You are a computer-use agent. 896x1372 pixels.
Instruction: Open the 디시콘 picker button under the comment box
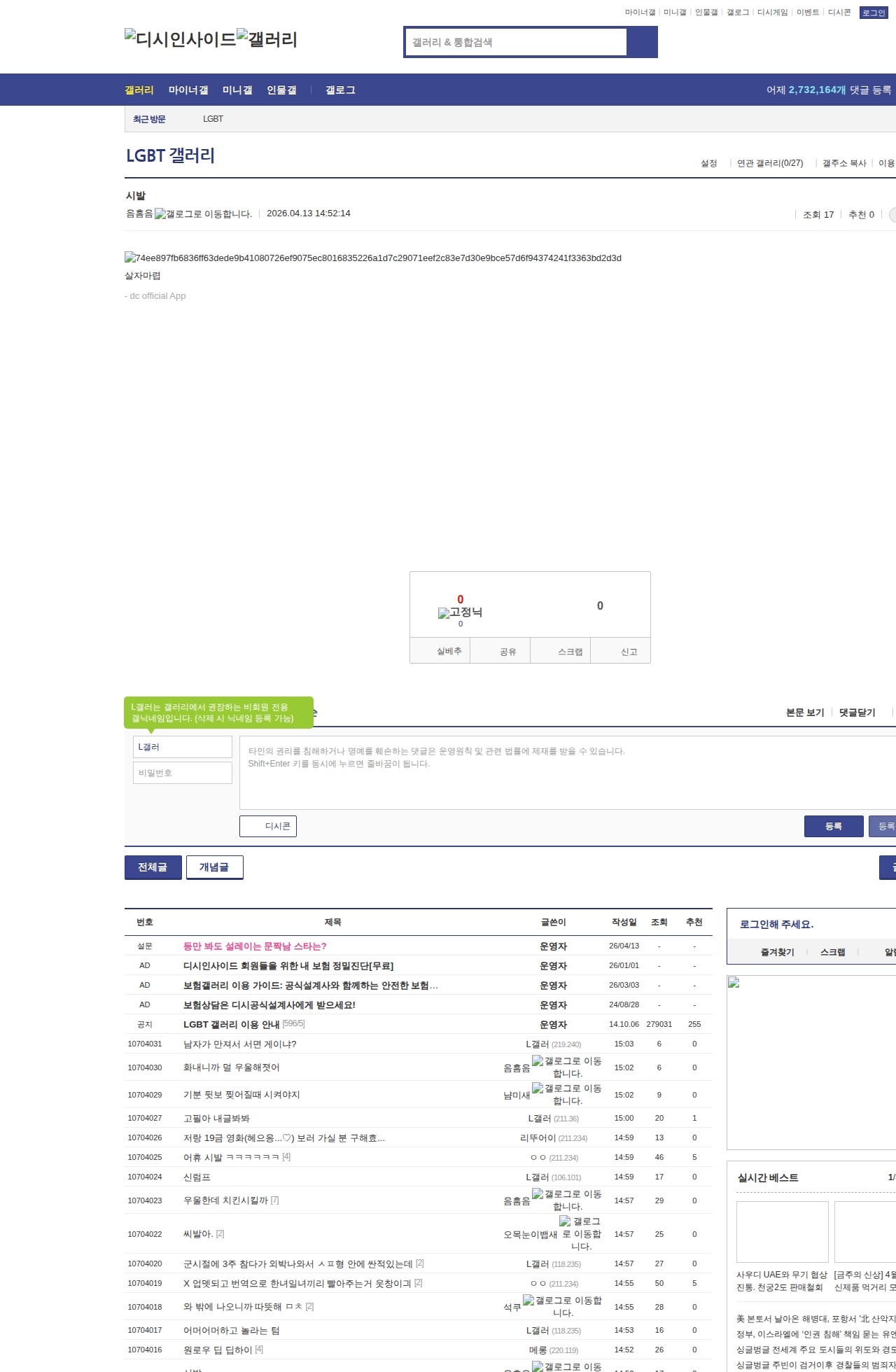(268, 826)
